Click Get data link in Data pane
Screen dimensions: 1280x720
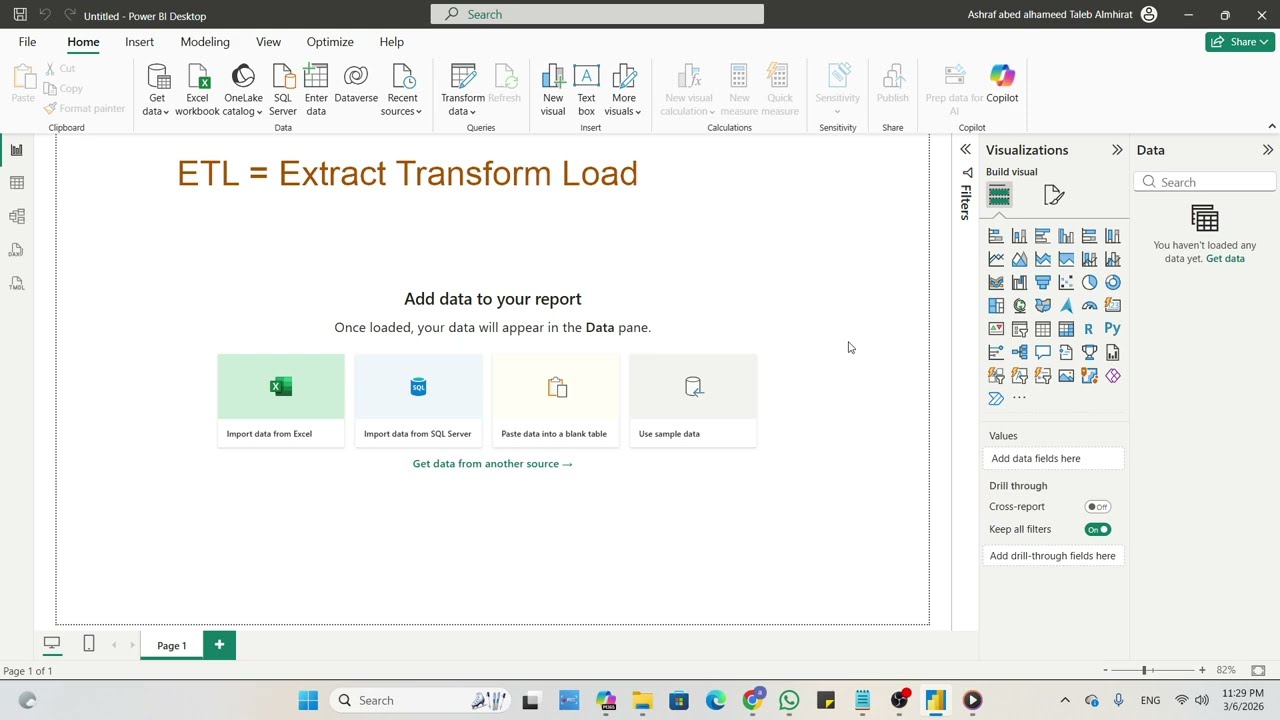(x=1225, y=259)
